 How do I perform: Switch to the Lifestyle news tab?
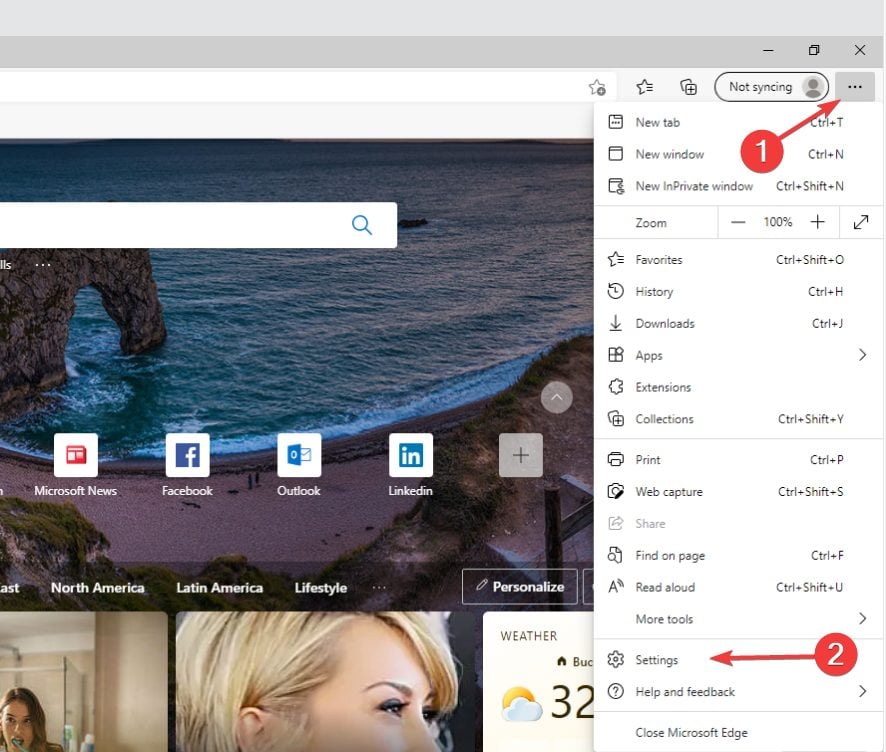320,588
